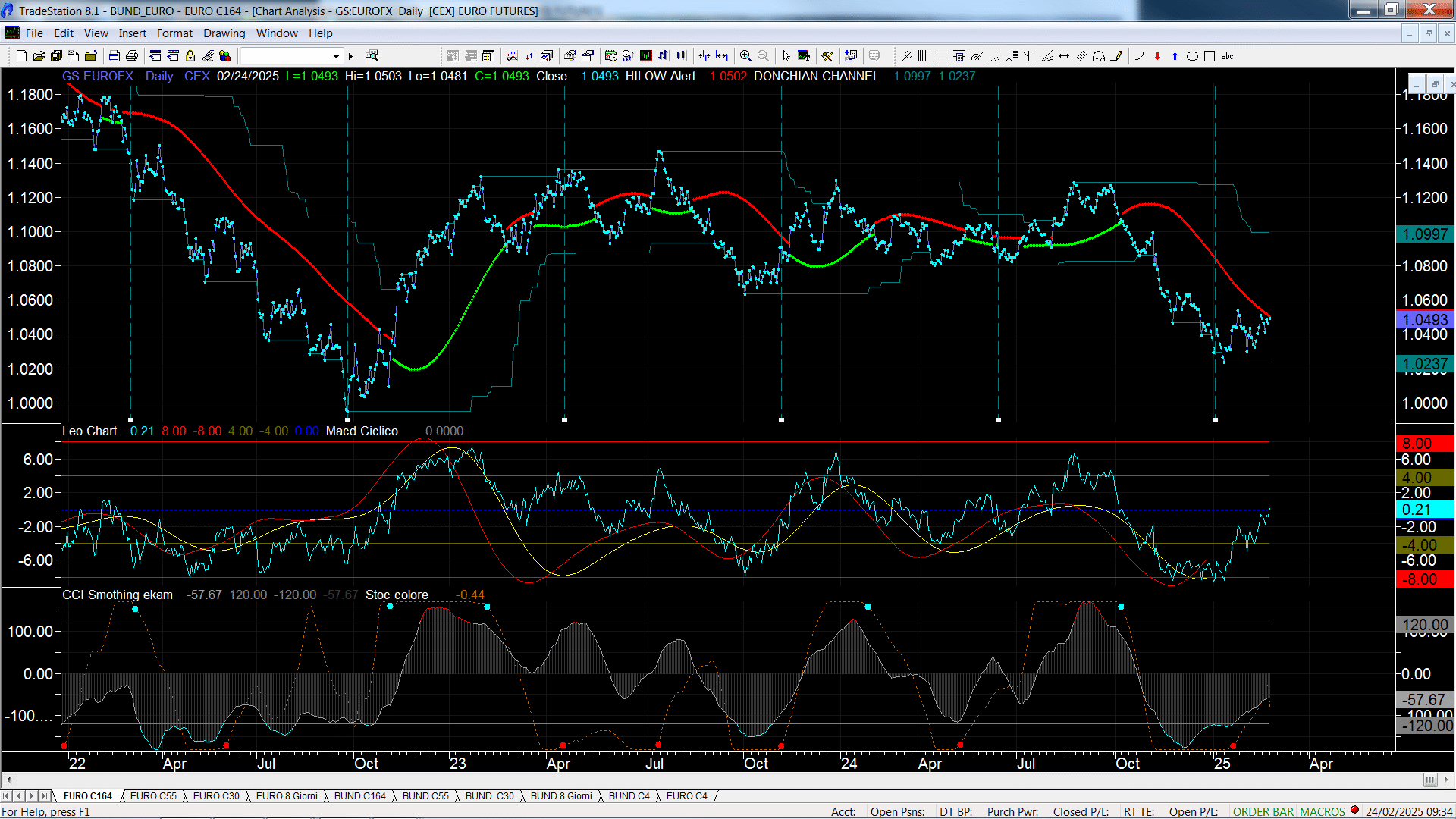Click the Open folder icon in the toolbar
Screen dimensions: 1456x819
[39, 56]
